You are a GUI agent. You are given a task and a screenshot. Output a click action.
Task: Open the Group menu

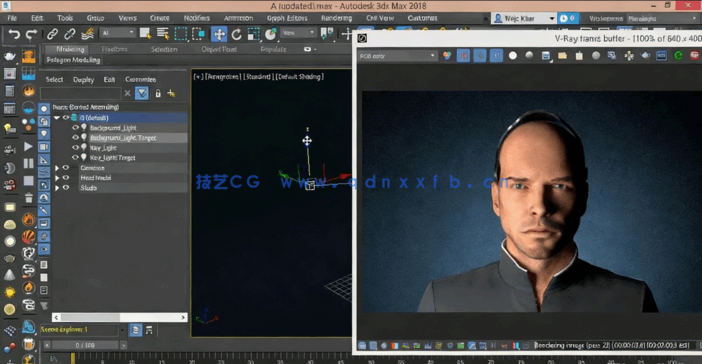pos(95,18)
